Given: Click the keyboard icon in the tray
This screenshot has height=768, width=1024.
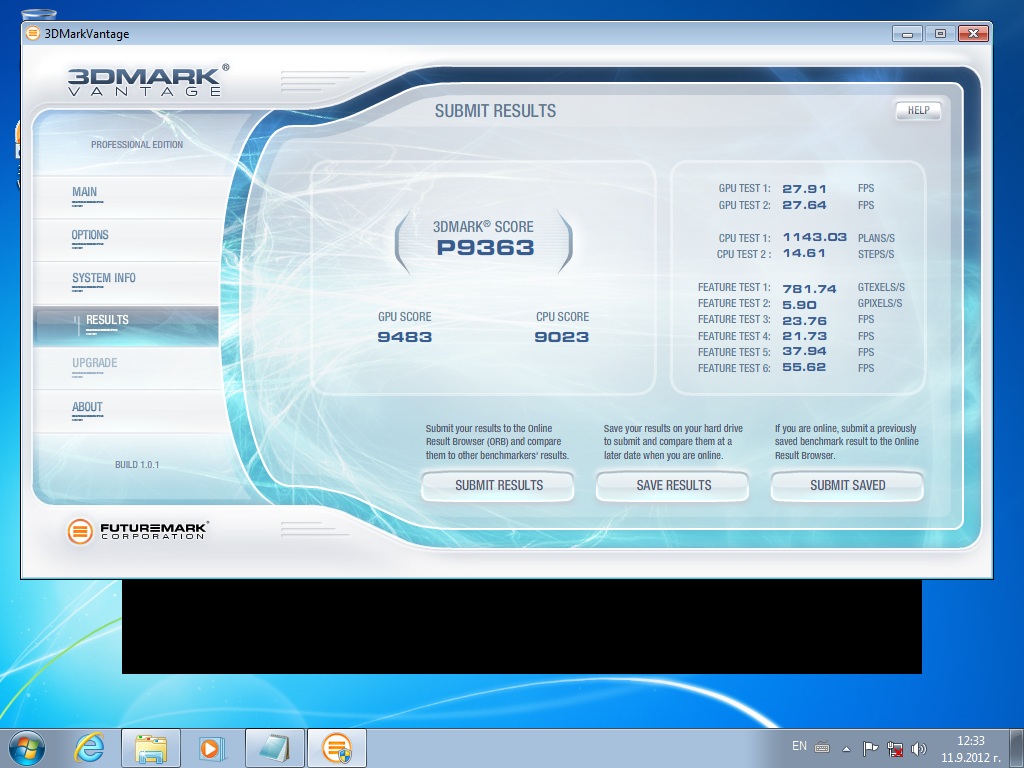Looking at the screenshot, I should pyautogui.click(x=822, y=748).
